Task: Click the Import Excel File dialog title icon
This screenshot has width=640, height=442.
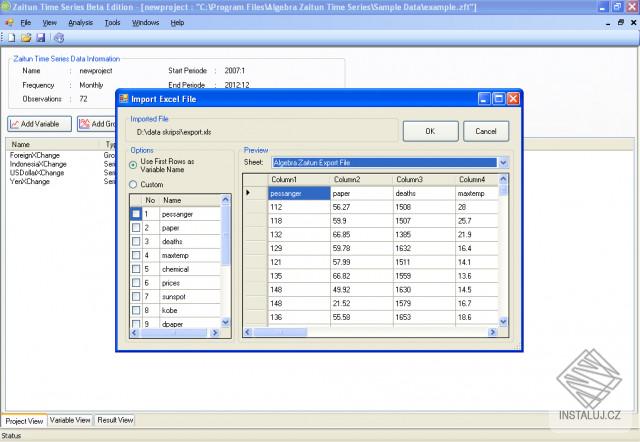Action: (x=124, y=99)
